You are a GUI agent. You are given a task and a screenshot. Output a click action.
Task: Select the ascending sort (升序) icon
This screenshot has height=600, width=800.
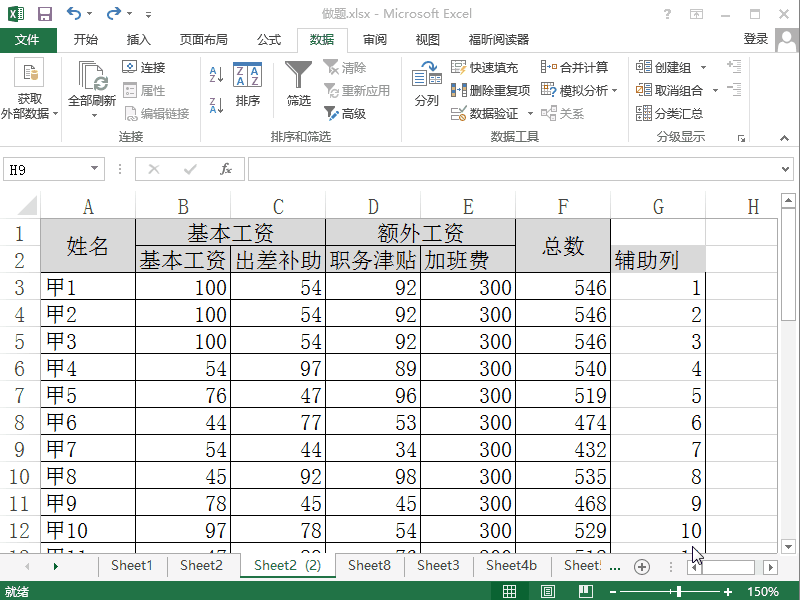coord(218,73)
